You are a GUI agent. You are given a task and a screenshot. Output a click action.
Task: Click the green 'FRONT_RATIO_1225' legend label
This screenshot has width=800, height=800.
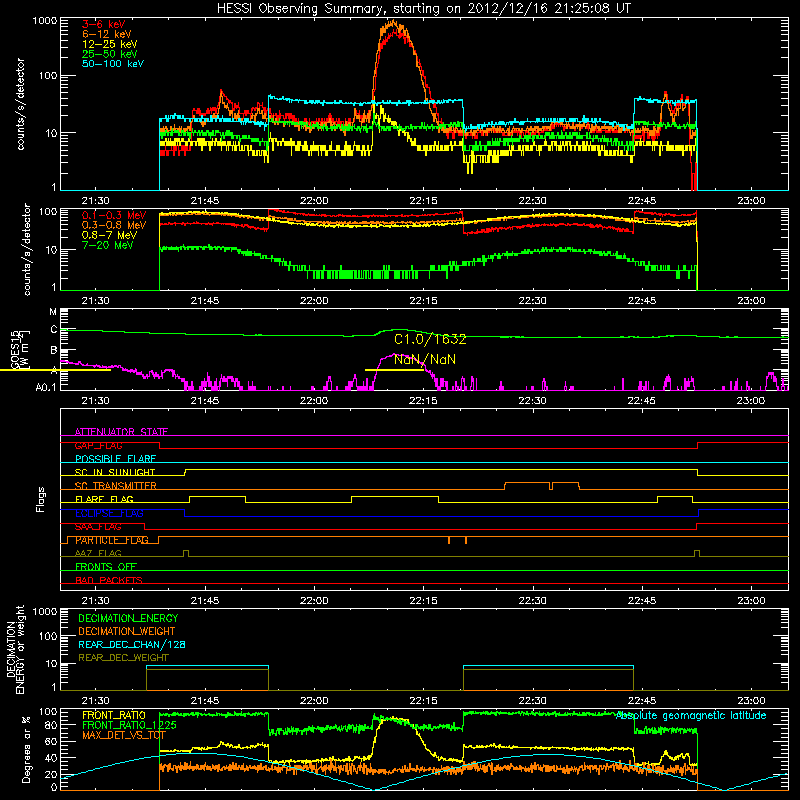[129, 725]
